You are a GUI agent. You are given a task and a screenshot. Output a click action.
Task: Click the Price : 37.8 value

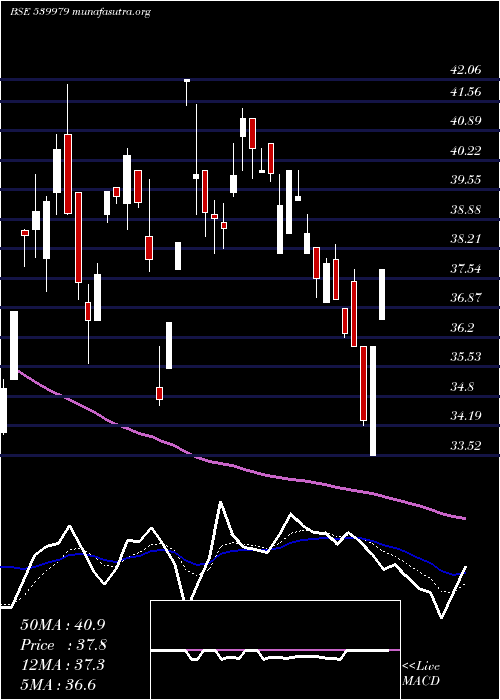pyautogui.click(x=63, y=645)
